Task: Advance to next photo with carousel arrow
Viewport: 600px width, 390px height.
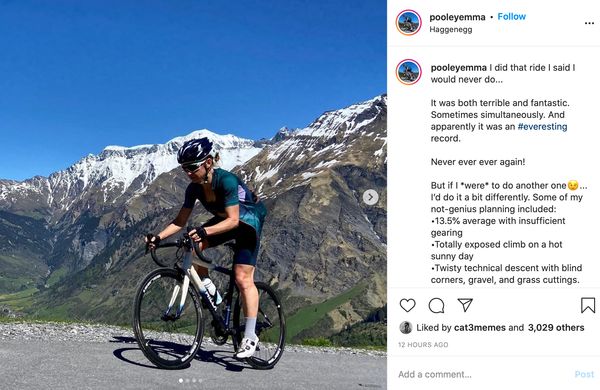Action: pyautogui.click(x=370, y=197)
